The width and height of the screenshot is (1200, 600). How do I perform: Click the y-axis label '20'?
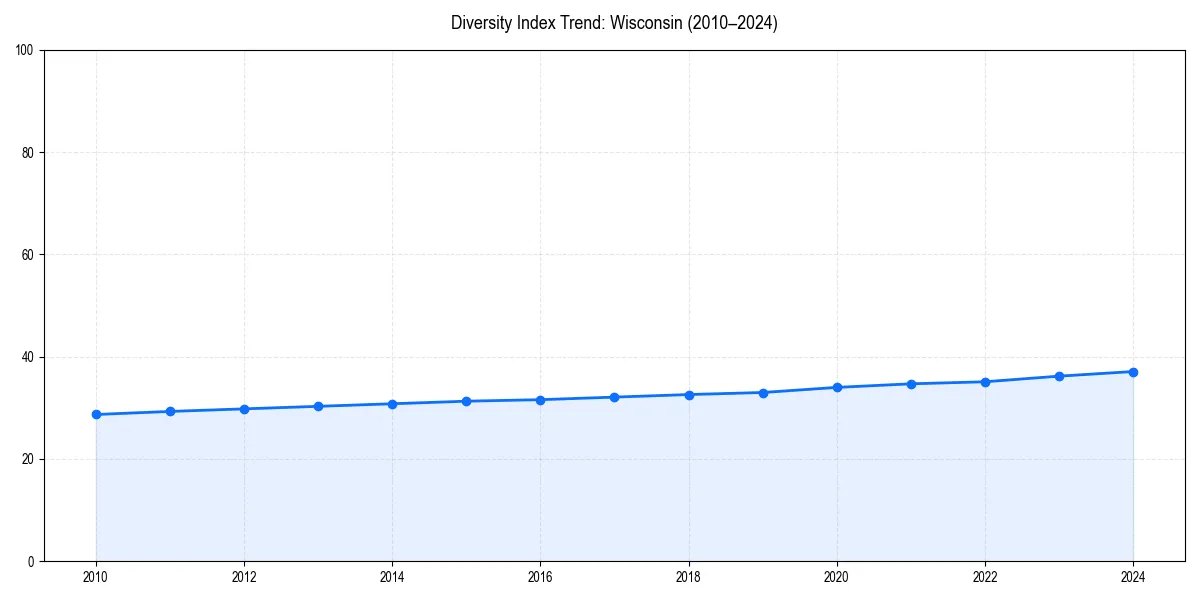tap(29, 459)
